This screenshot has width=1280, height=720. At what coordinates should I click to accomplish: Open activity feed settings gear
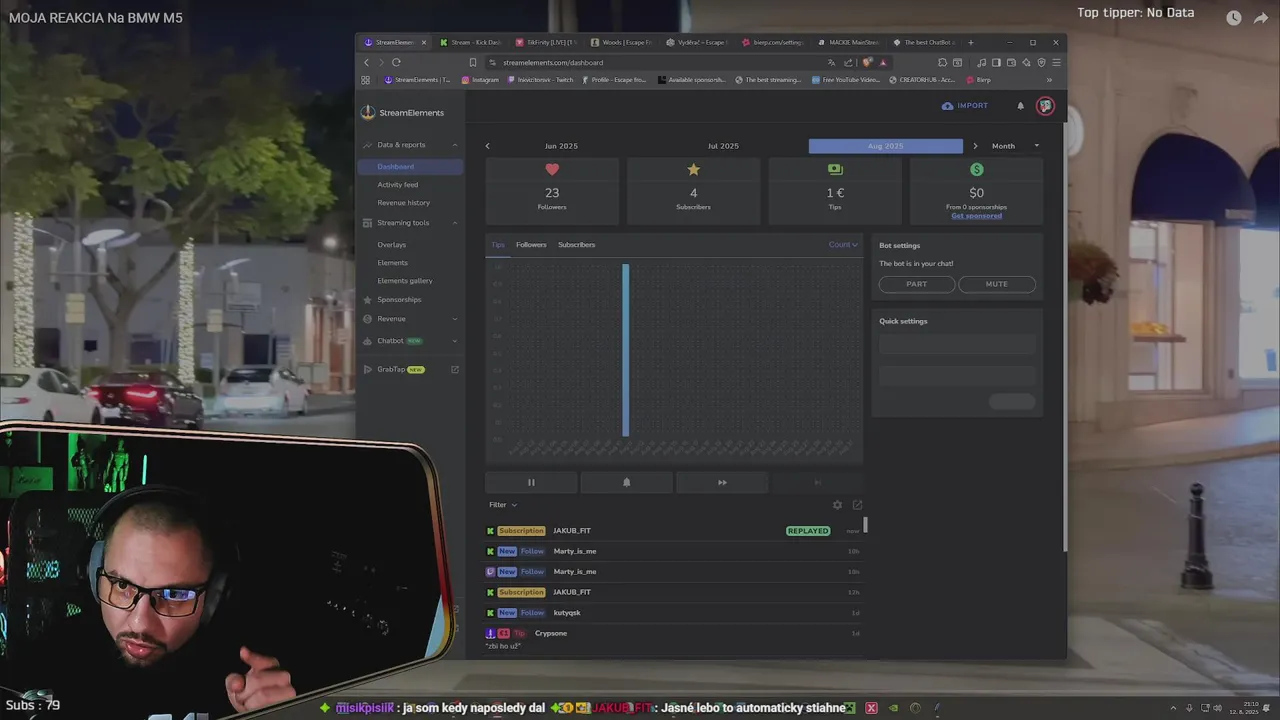[x=838, y=505]
